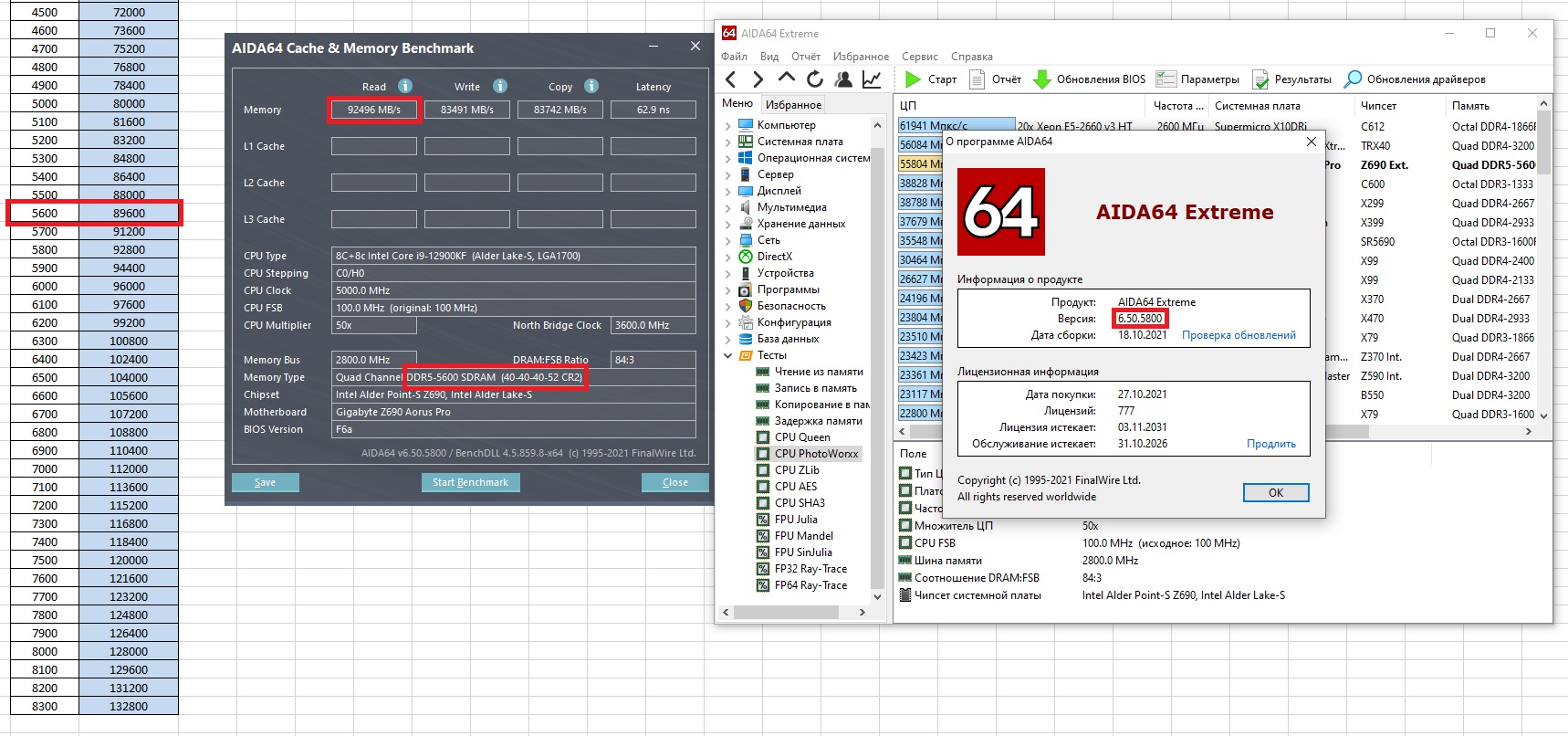Open the Отчёт menu in the menu bar

806,57
